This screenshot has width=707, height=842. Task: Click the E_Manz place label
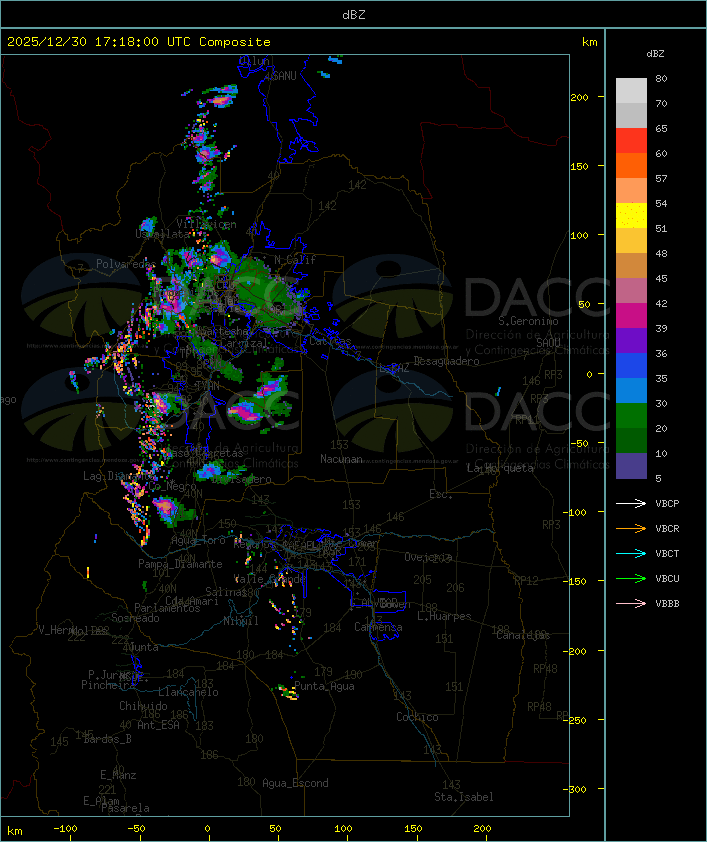(x=118, y=775)
